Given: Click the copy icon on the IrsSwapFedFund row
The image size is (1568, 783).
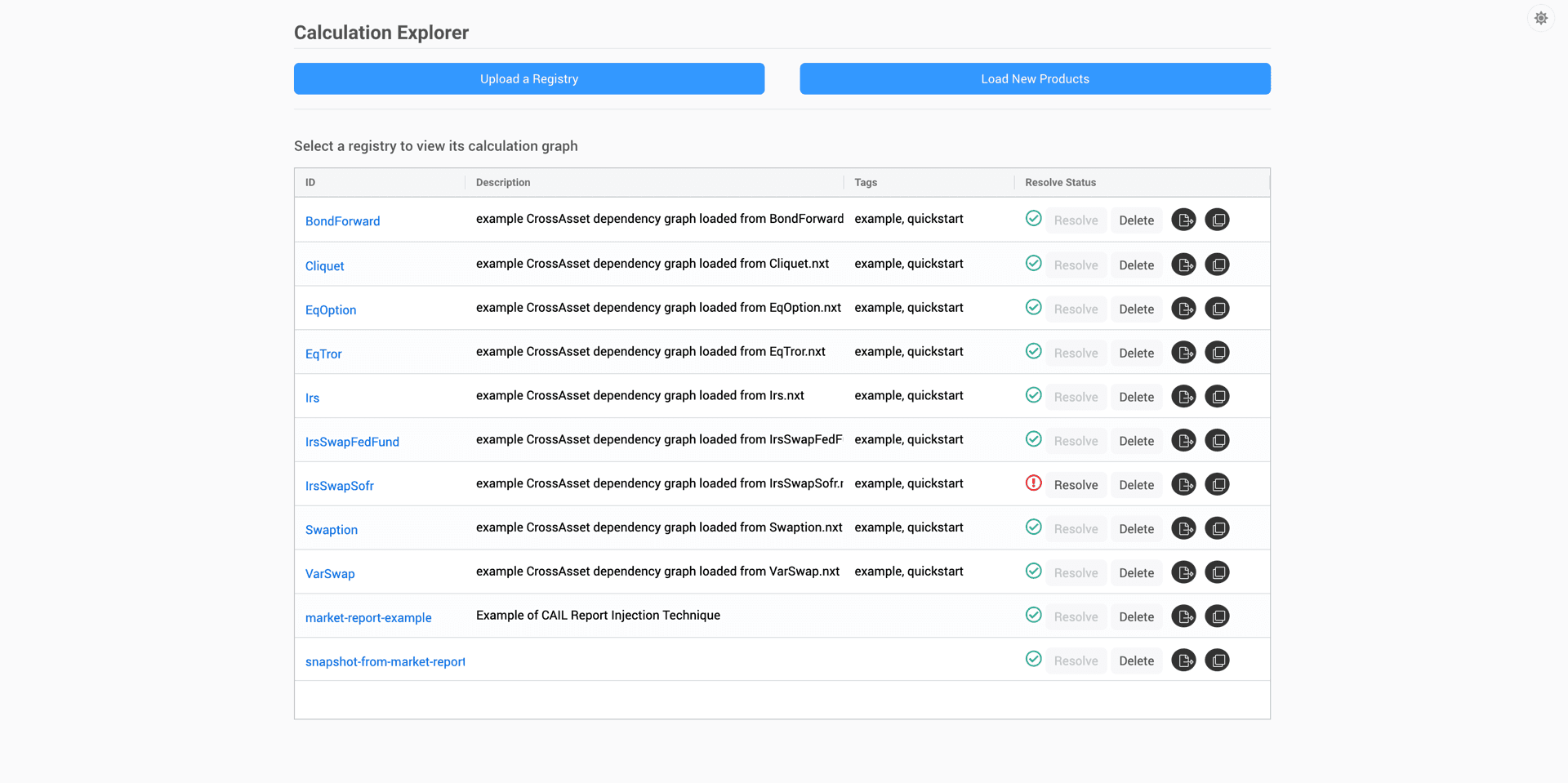Looking at the screenshot, I should click(x=1218, y=439).
